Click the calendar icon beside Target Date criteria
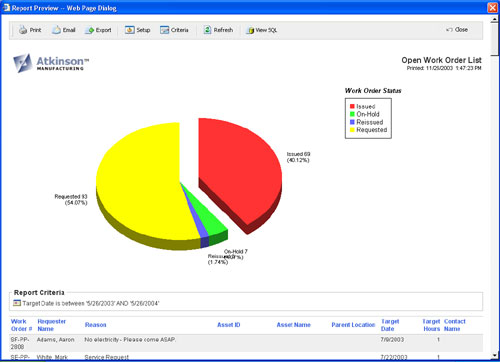Viewport: 500px width, 362px height. (17, 303)
